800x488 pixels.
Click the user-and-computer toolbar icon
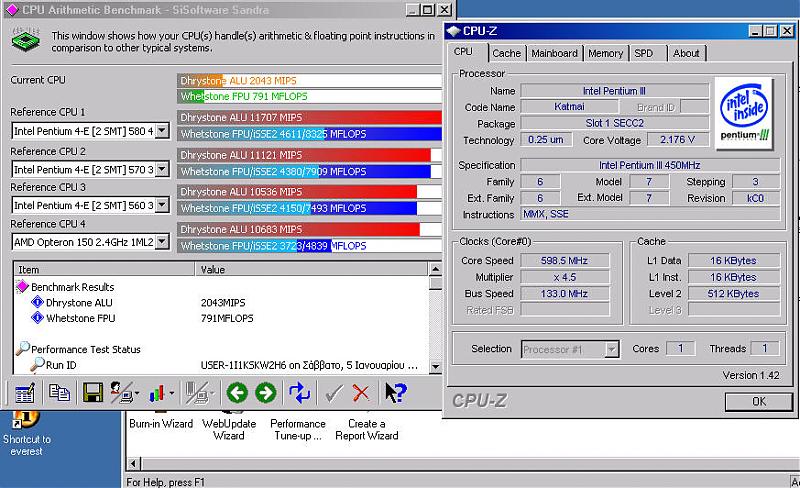(x=122, y=393)
